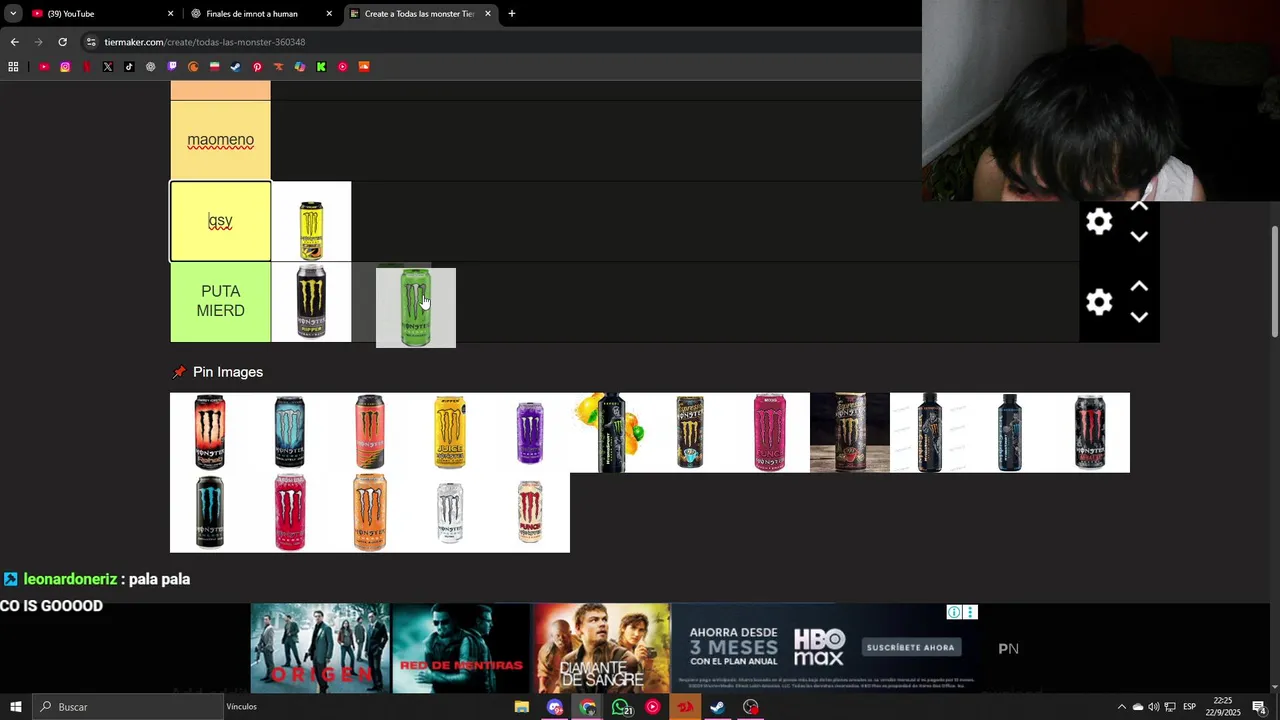Open the ad info icon on banner

954,612
